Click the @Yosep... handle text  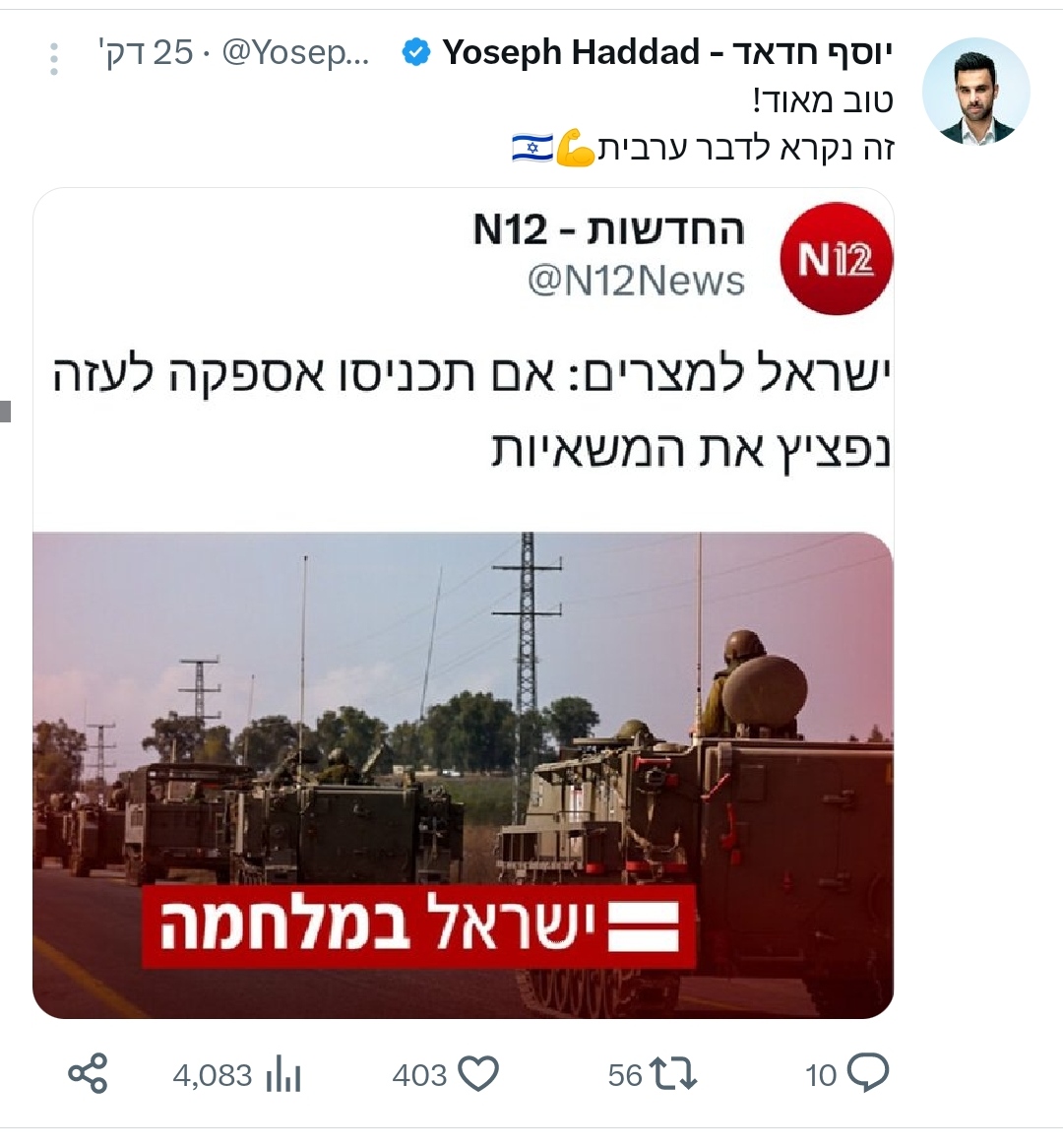(295, 53)
